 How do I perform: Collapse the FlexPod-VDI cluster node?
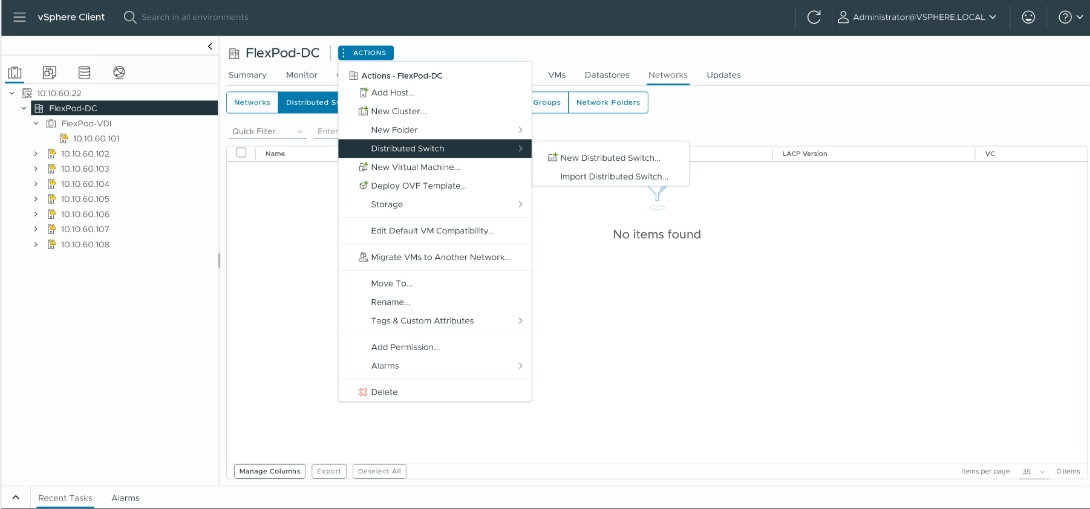(x=35, y=123)
